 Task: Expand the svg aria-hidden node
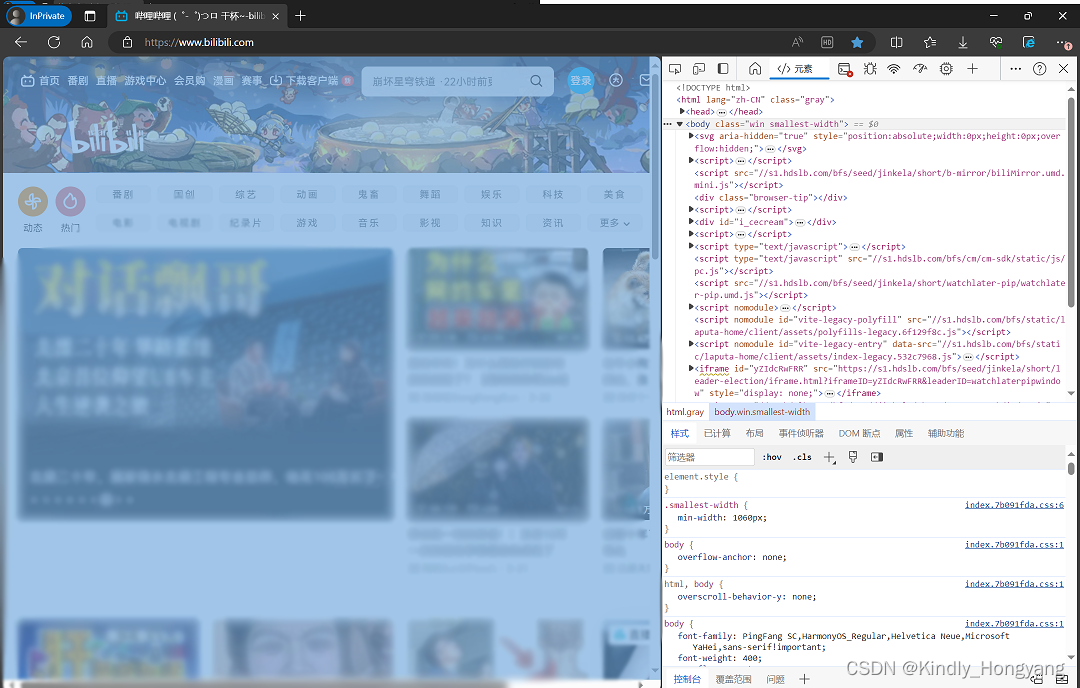point(691,136)
